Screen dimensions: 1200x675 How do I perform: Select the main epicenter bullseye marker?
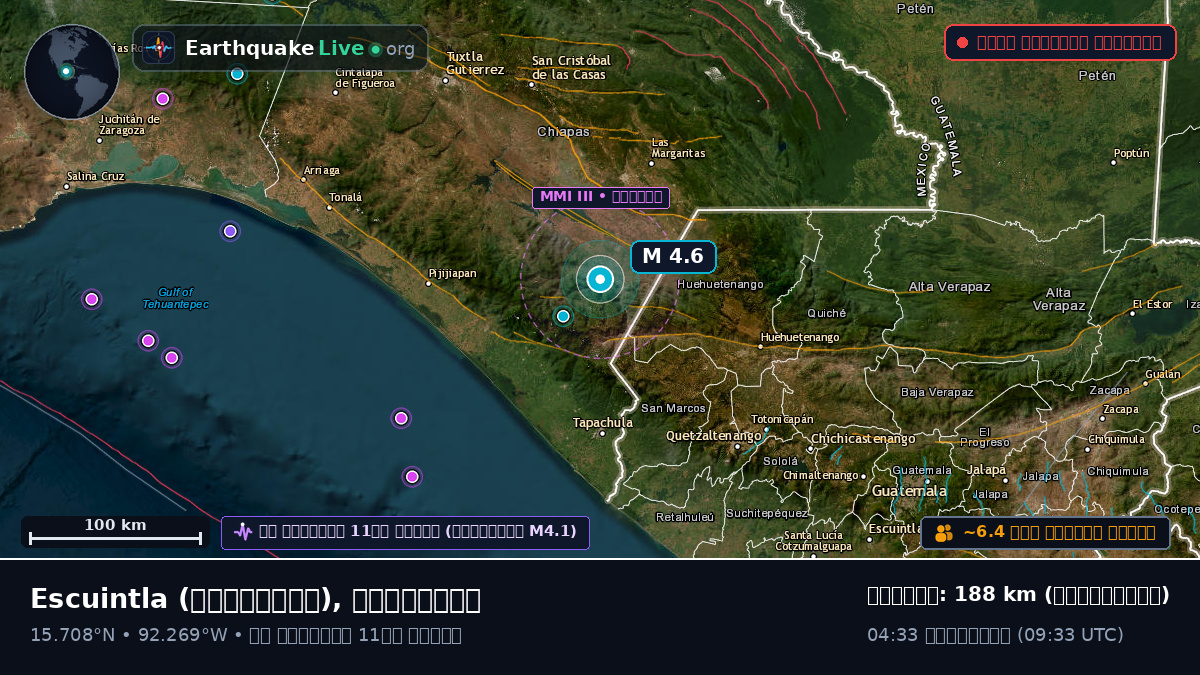pyautogui.click(x=600, y=280)
